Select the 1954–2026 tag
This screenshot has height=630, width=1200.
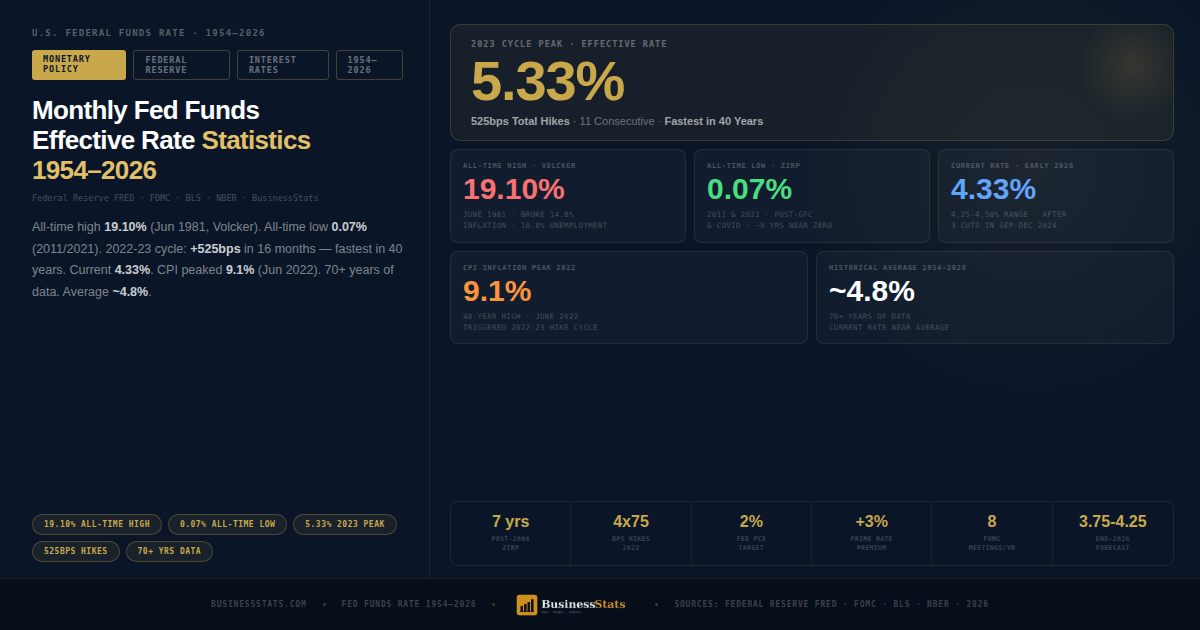click(370, 64)
